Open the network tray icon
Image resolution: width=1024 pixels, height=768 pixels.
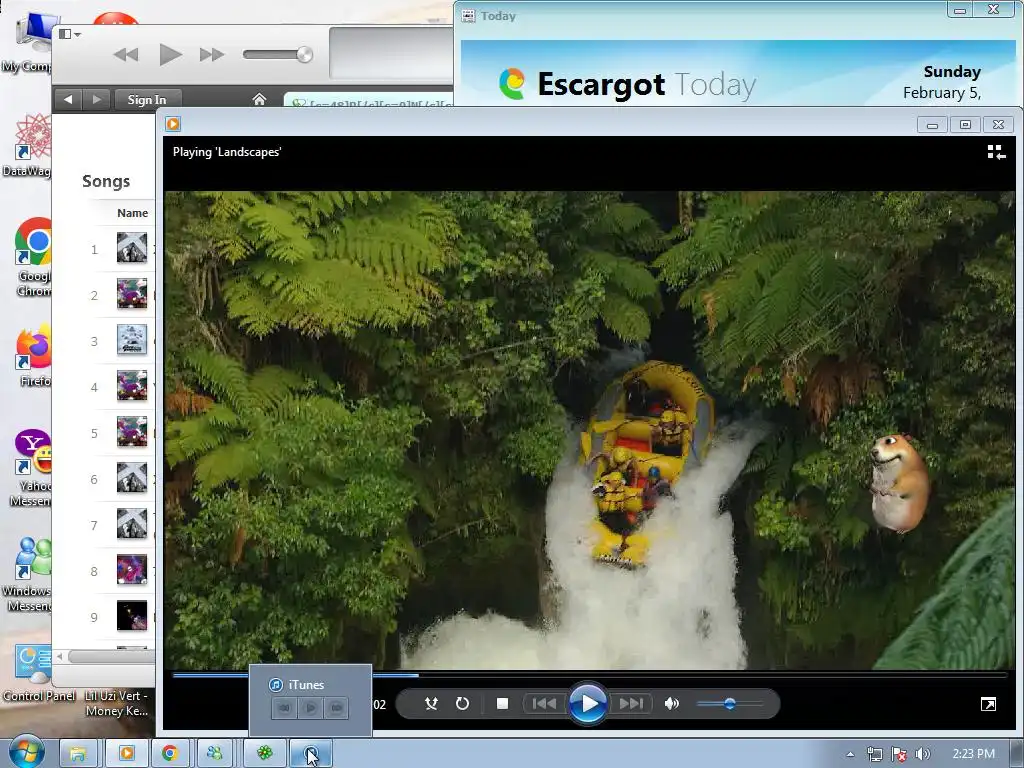874,754
